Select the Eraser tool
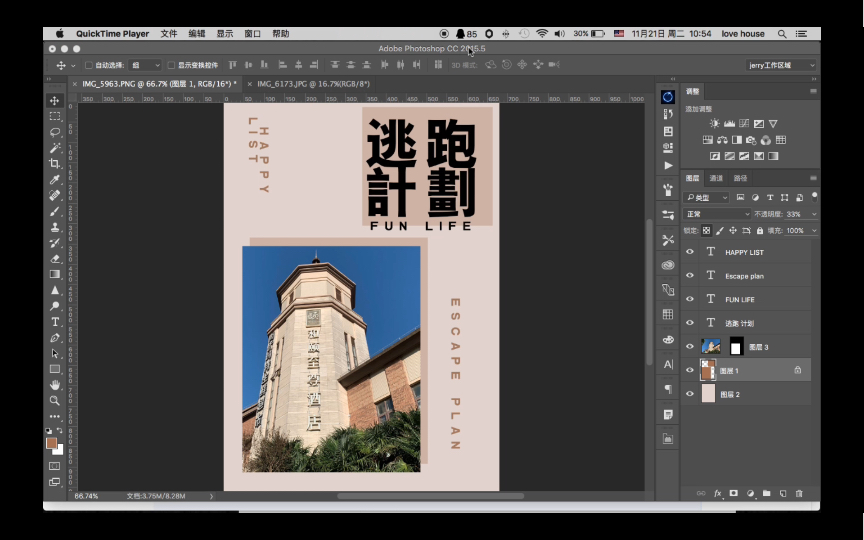864x540 pixels. (55, 258)
